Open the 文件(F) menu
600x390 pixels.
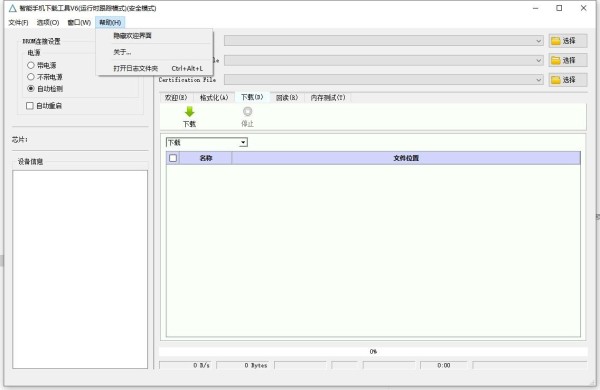click(18, 23)
